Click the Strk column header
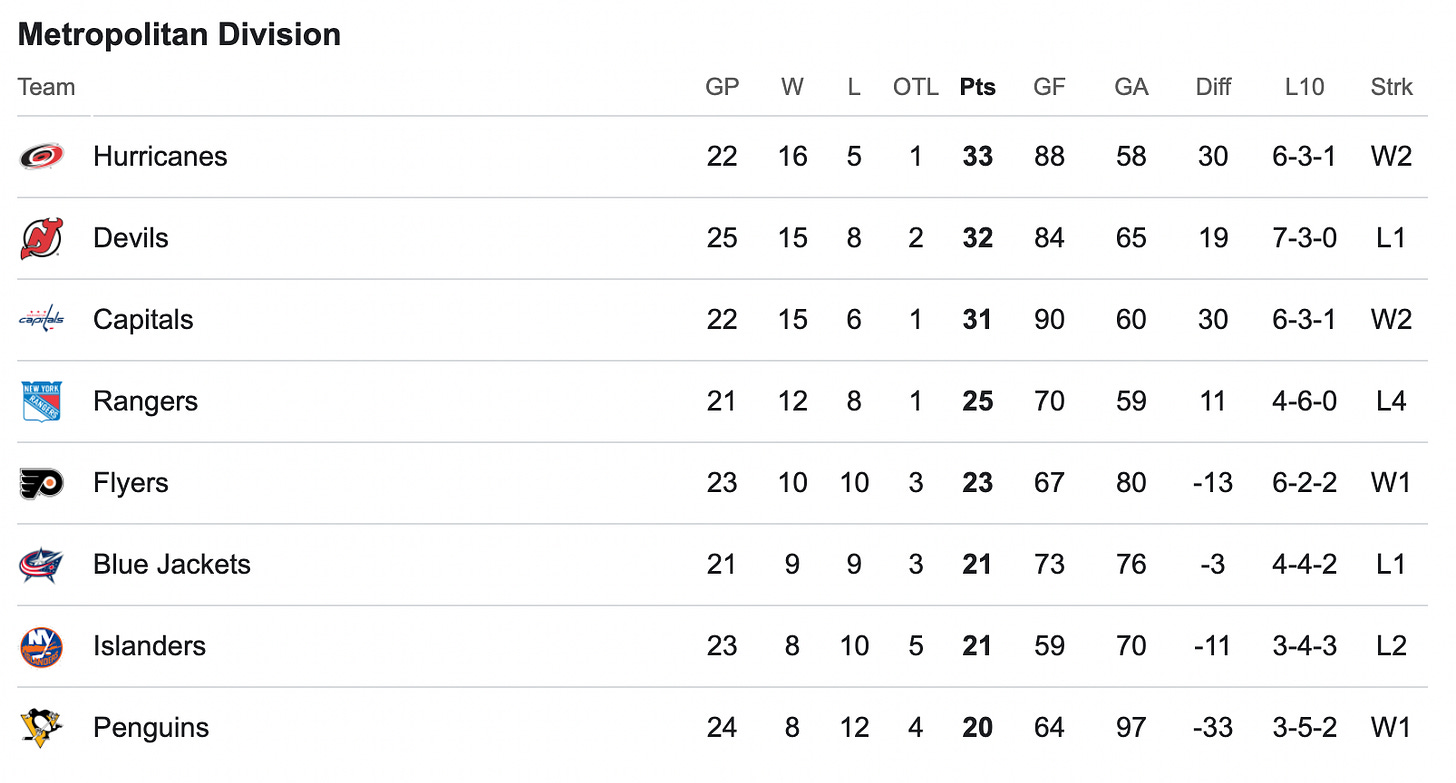 click(1391, 87)
